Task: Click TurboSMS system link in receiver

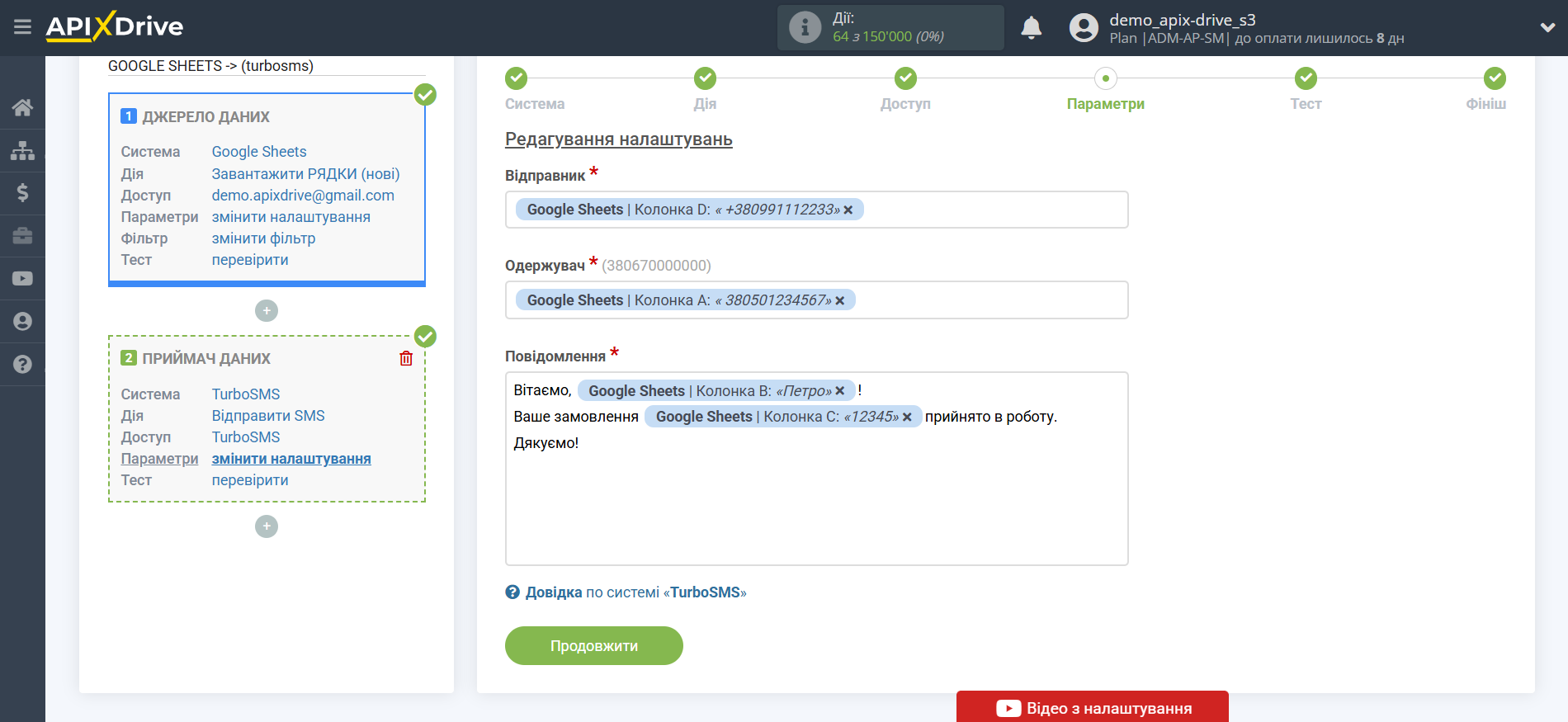Action: [x=246, y=394]
